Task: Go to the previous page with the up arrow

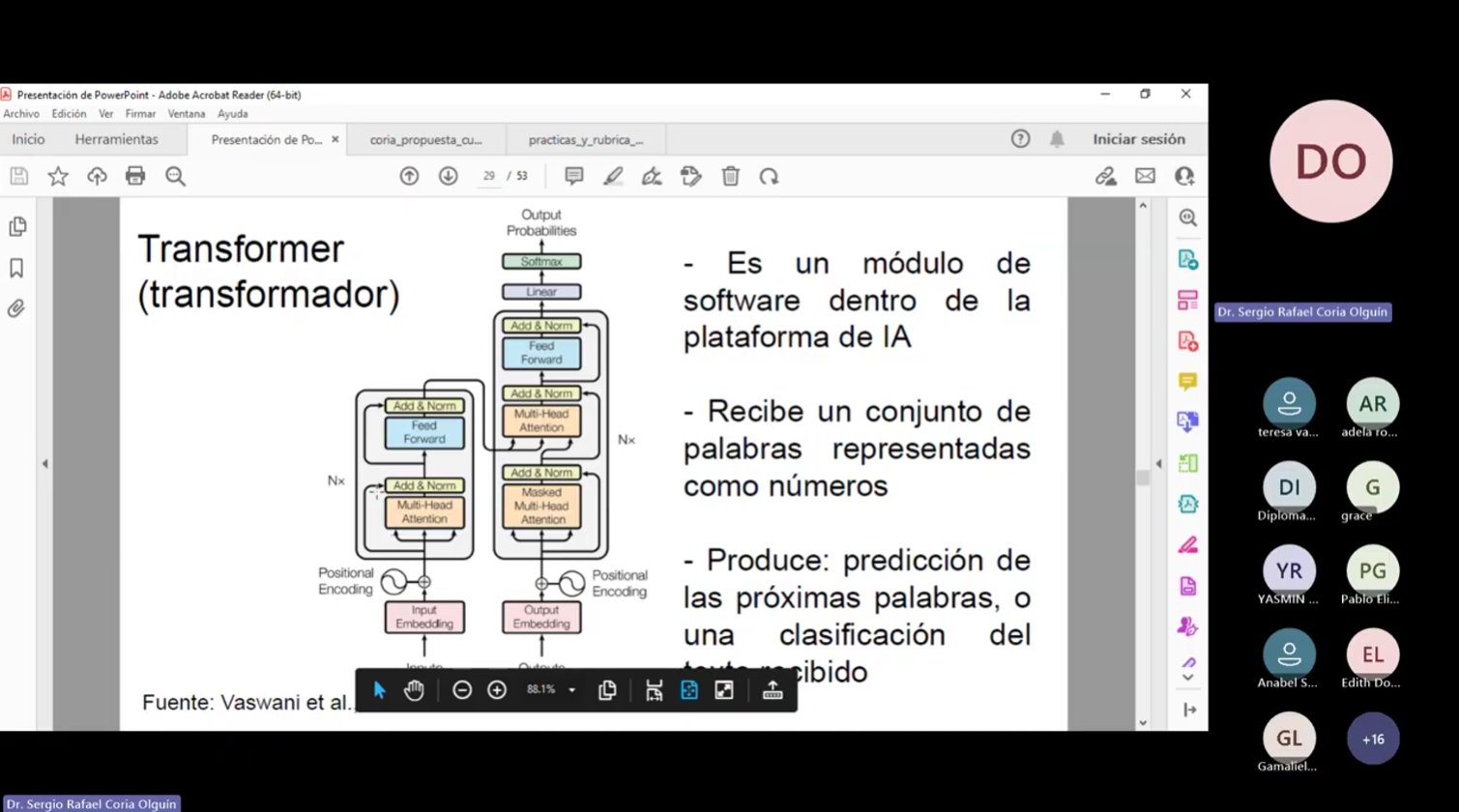Action: [409, 176]
